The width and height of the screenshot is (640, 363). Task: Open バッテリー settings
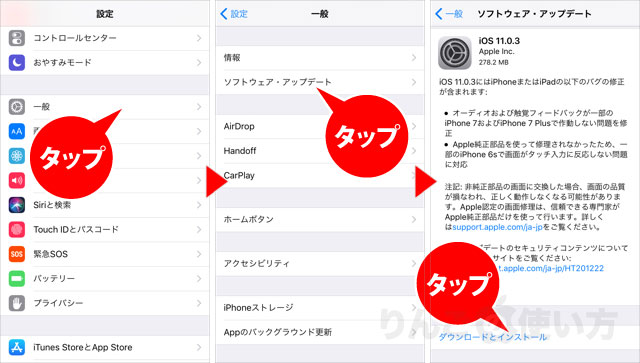pyautogui.click(x=105, y=278)
